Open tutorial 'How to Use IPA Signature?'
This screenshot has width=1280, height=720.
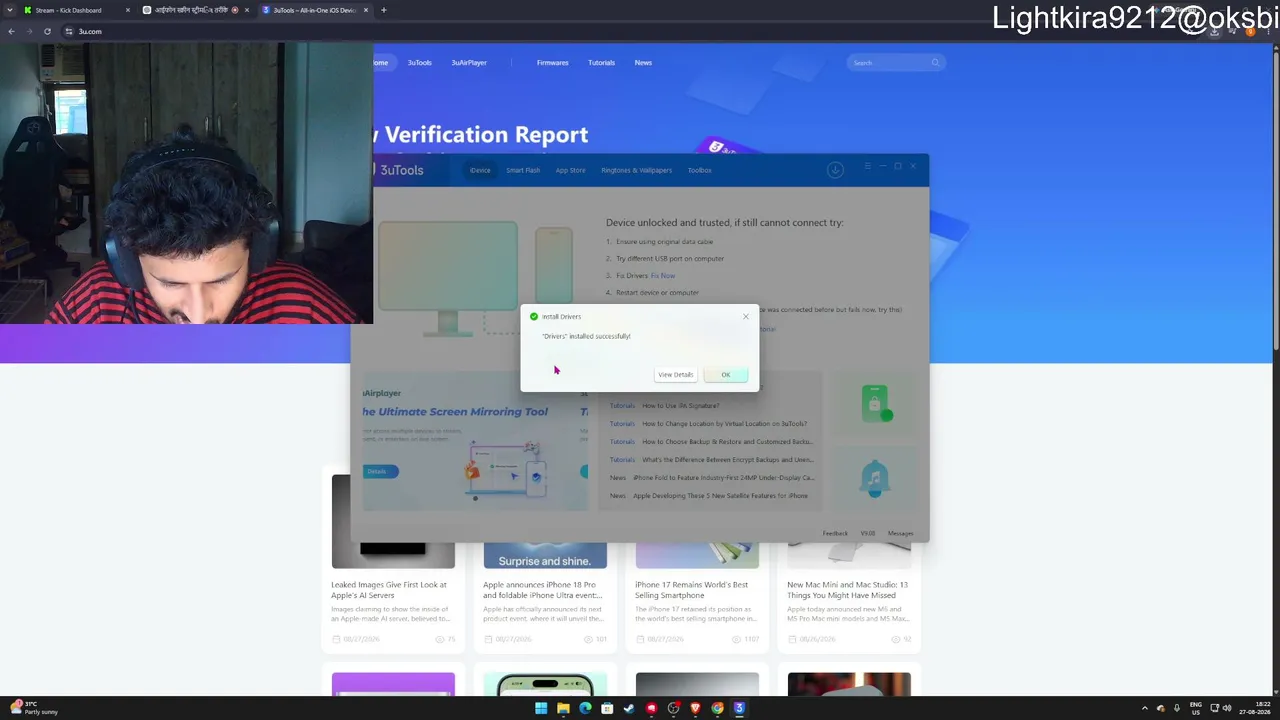(680, 406)
